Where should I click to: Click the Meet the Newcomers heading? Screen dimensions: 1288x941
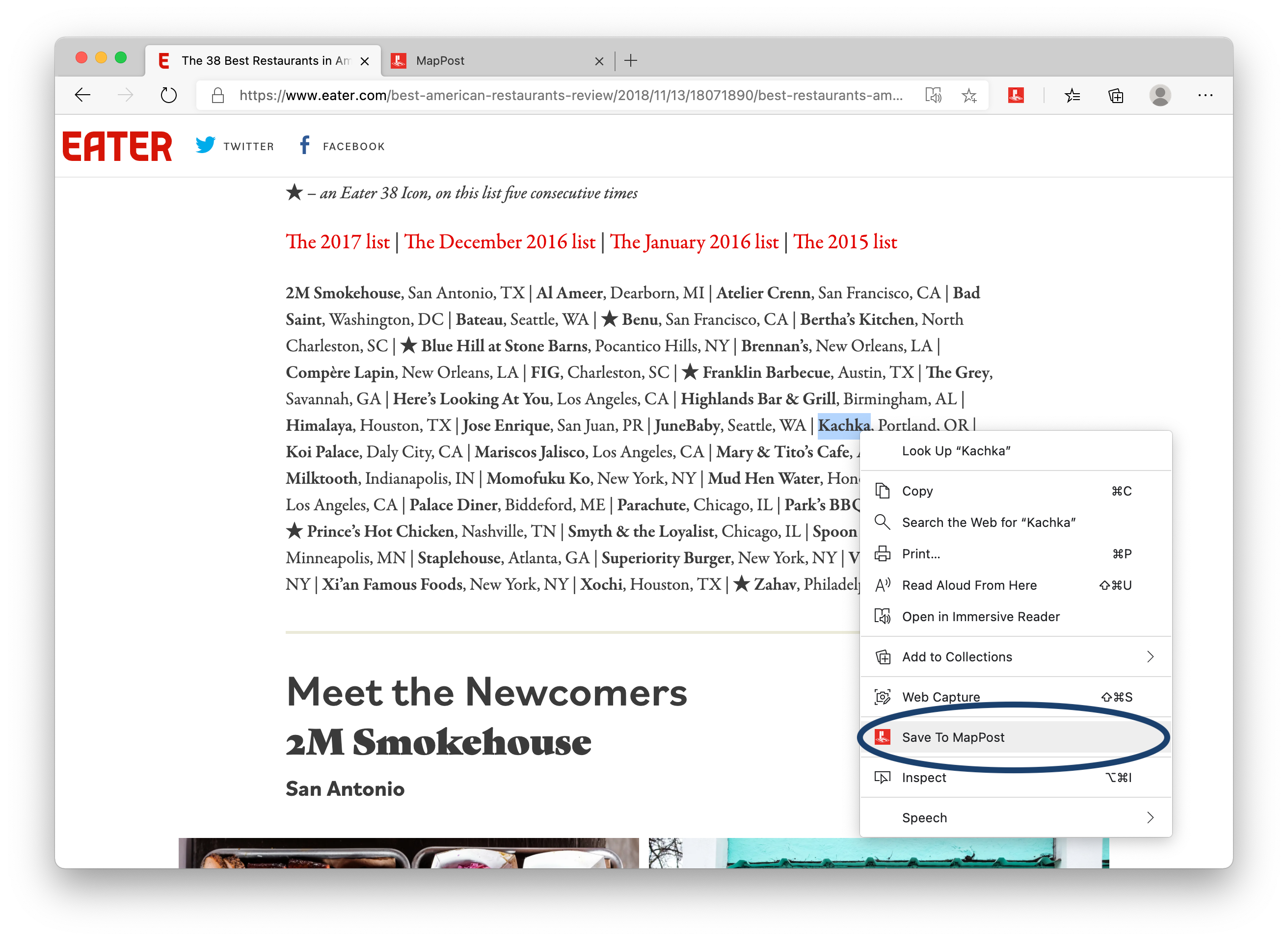coord(487,692)
